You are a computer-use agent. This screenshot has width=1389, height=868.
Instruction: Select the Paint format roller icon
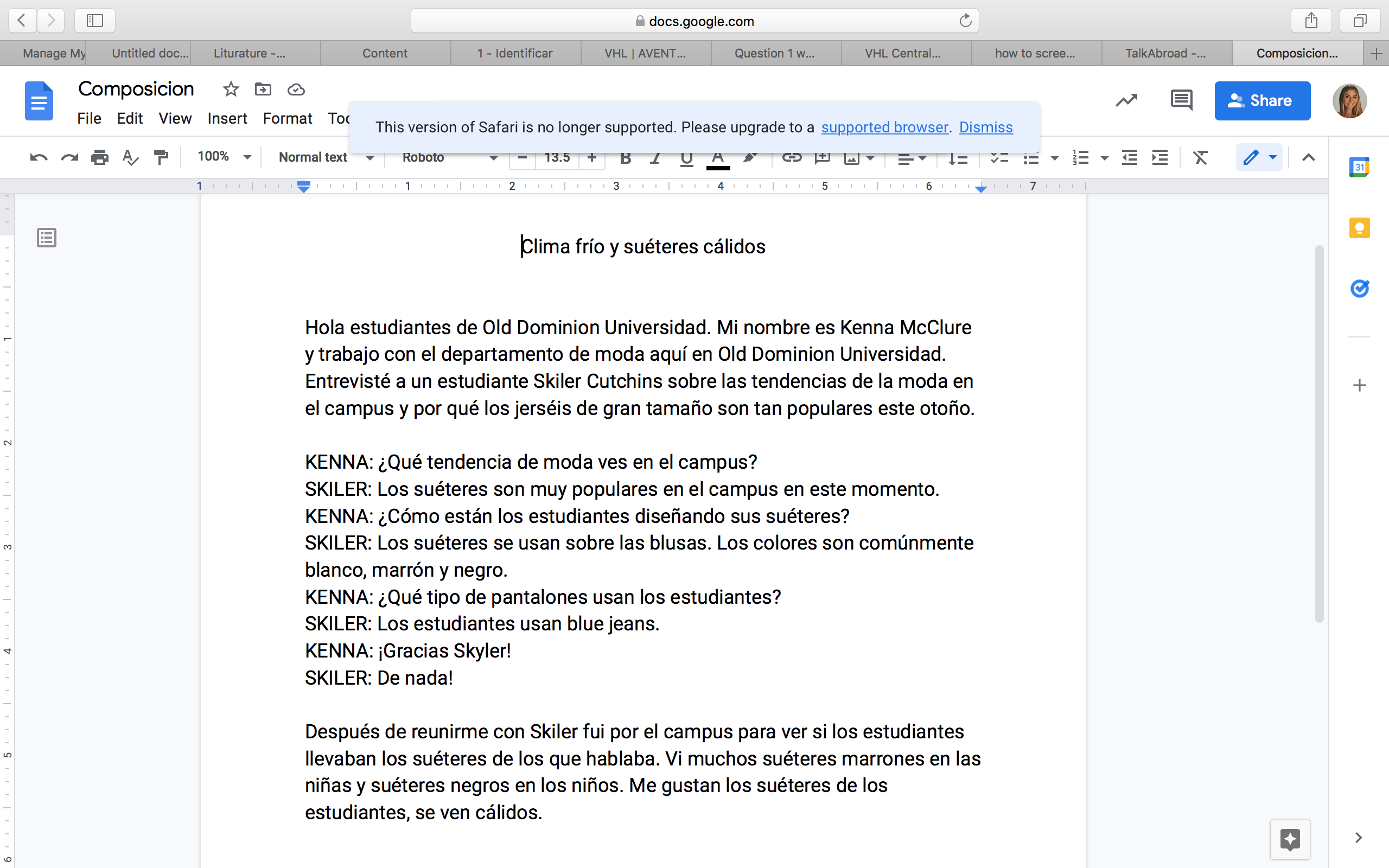pos(161,157)
